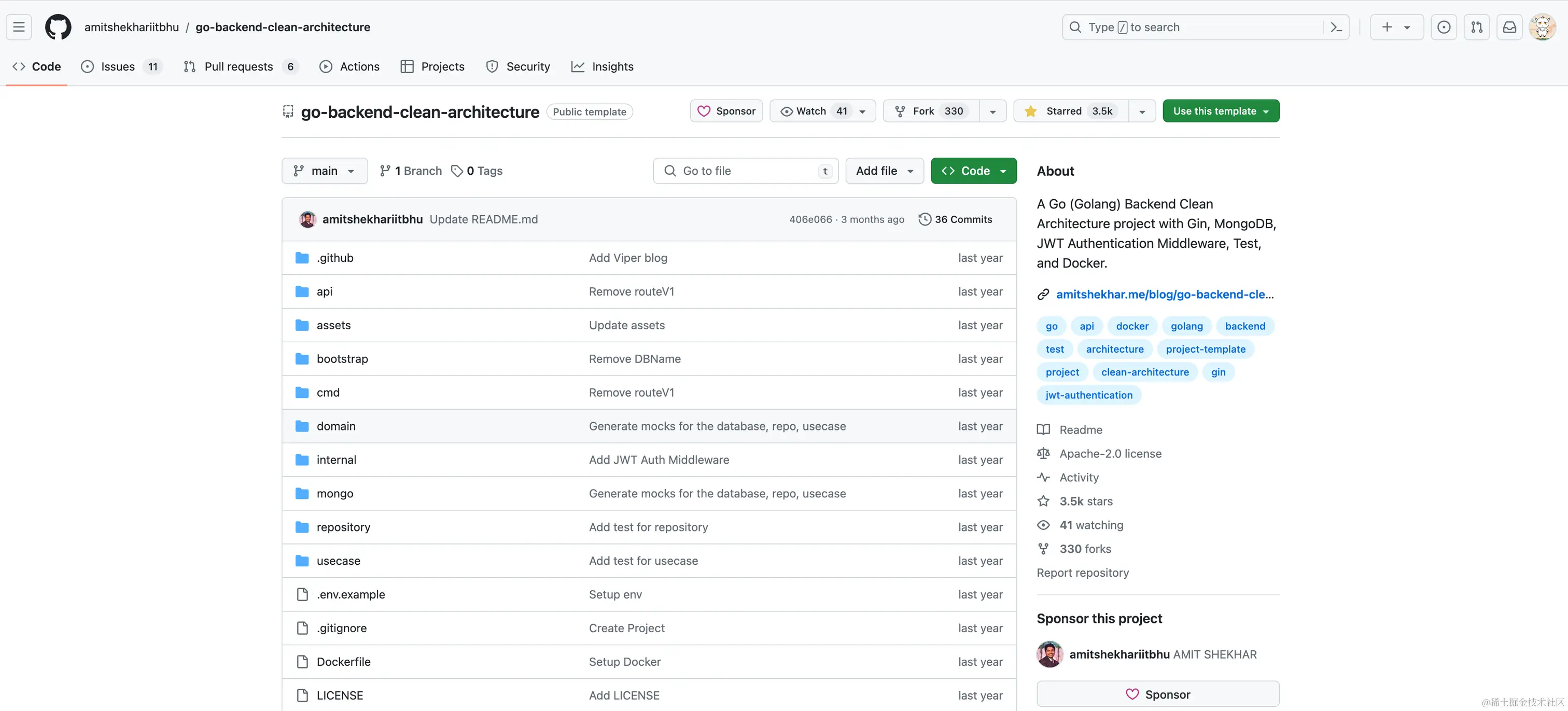This screenshot has height=711, width=1568.
Task: Open the command palette icon
Action: point(1336,27)
